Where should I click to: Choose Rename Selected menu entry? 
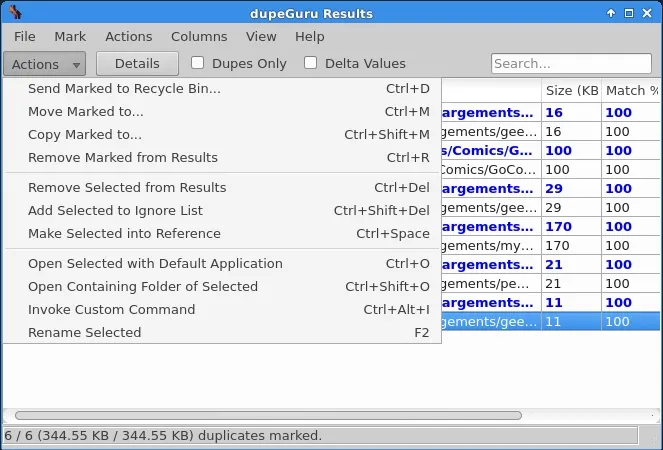click(x=84, y=333)
